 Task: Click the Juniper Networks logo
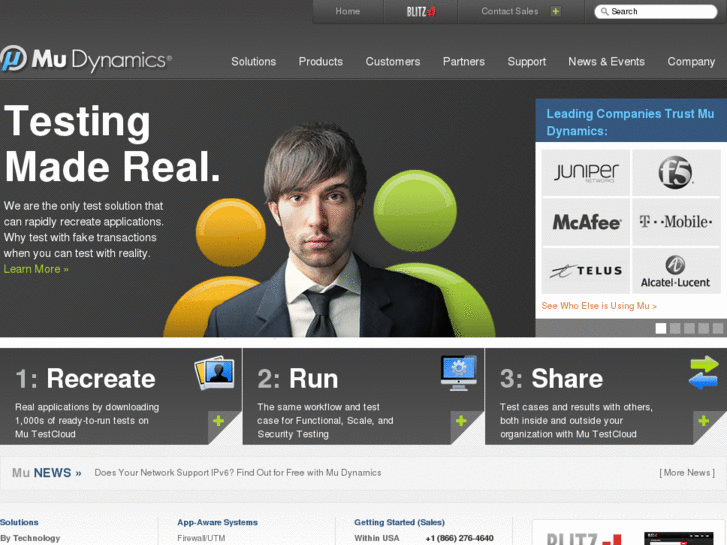point(586,173)
